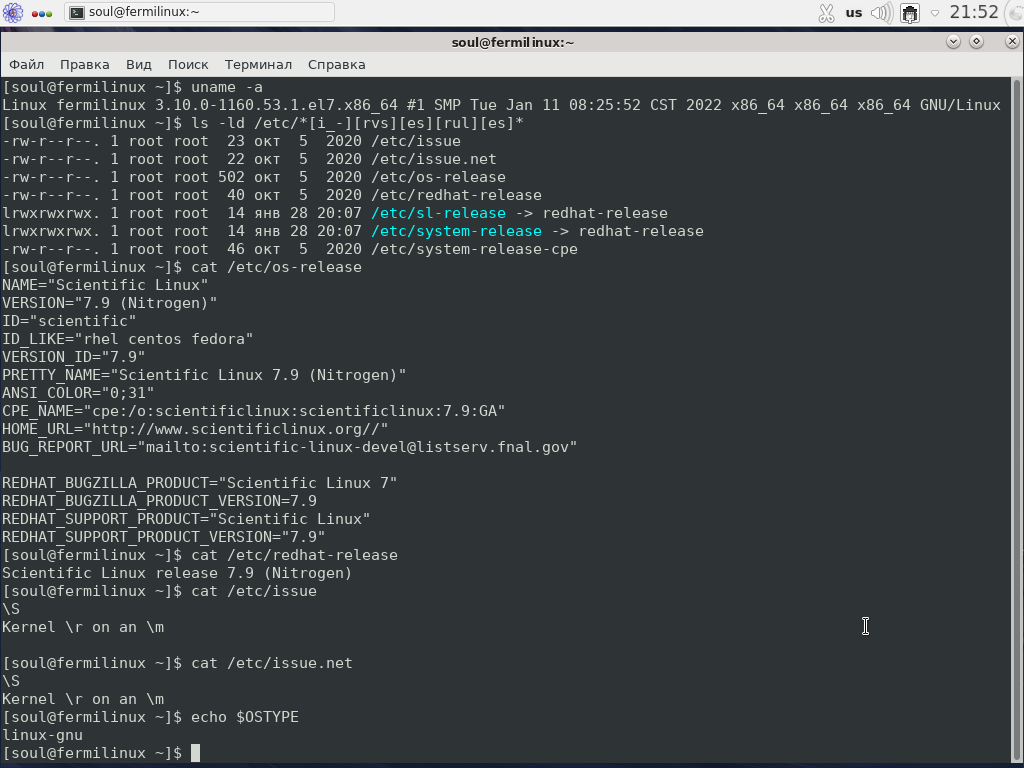Click the REDHAT_BUGZILLA_PRODUCT_VERSION=7.9 line

point(159,501)
